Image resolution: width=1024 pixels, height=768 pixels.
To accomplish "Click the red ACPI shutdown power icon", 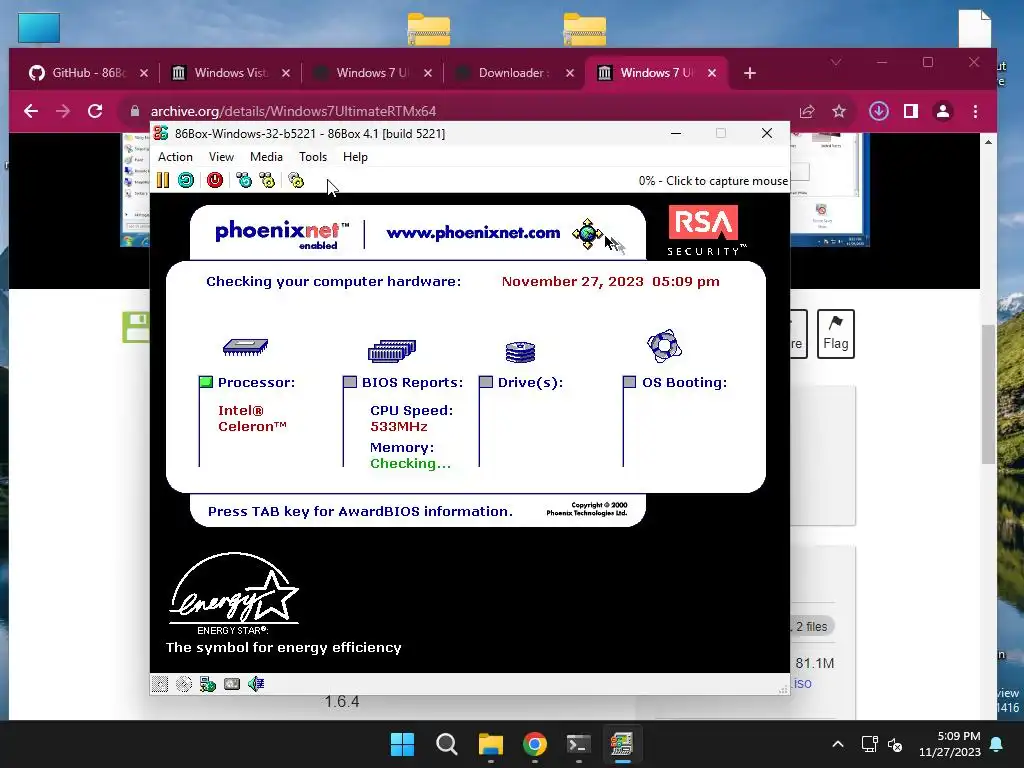I will (215, 180).
